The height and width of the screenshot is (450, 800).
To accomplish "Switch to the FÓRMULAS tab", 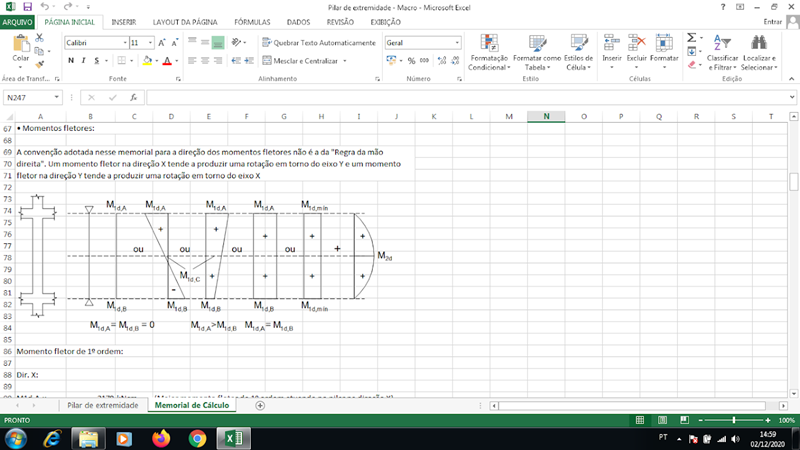I will point(252,22).
